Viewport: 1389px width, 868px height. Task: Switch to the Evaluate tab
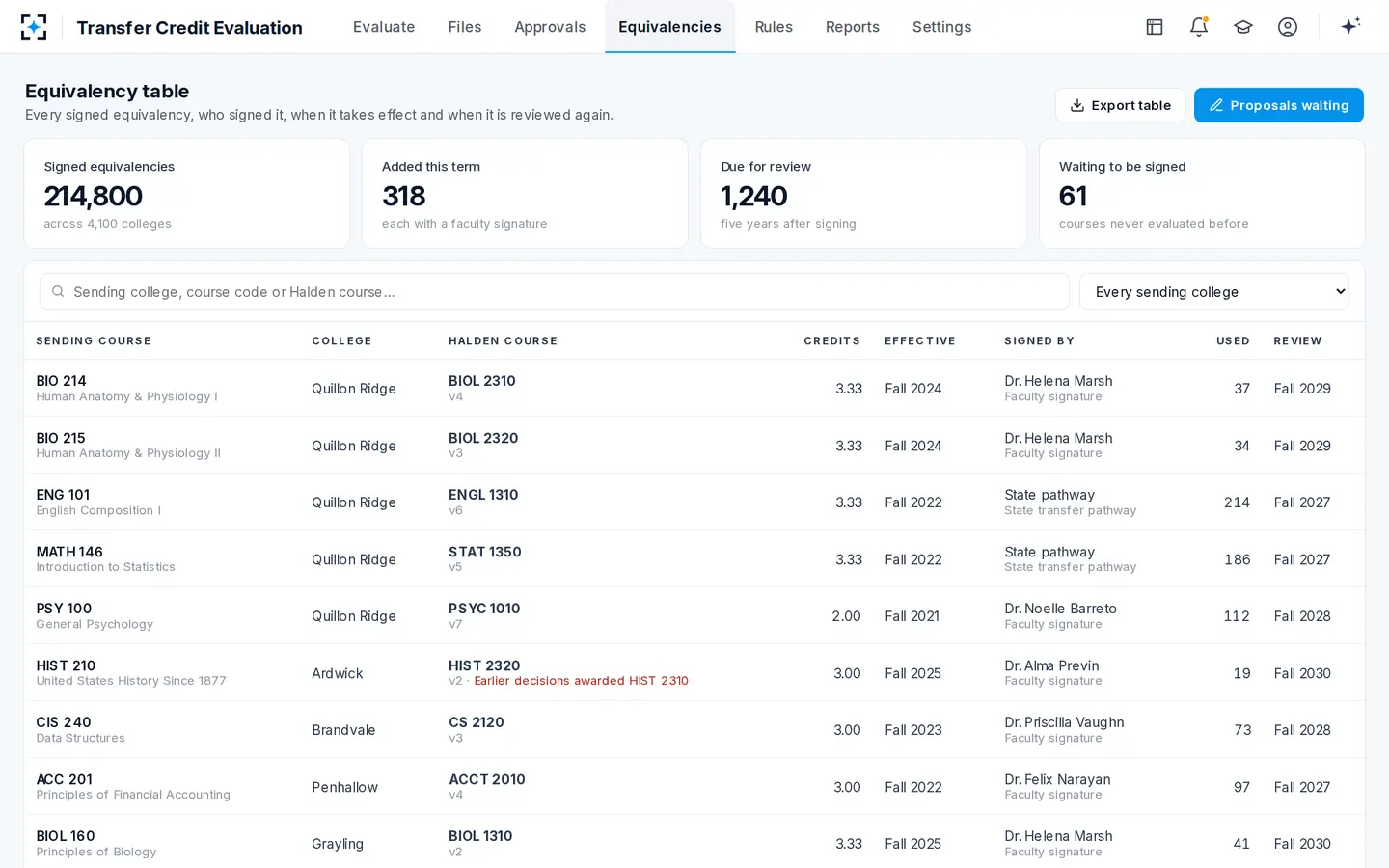point(384,27)
